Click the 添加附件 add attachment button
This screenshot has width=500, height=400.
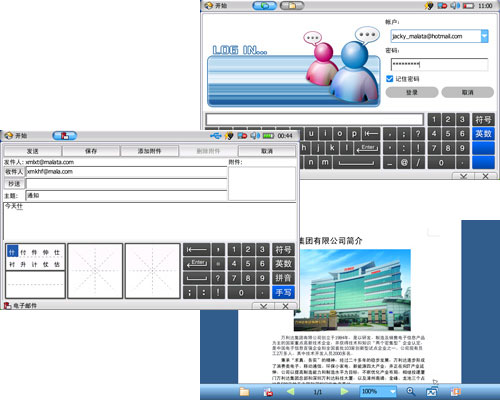(x=149, y=151)
